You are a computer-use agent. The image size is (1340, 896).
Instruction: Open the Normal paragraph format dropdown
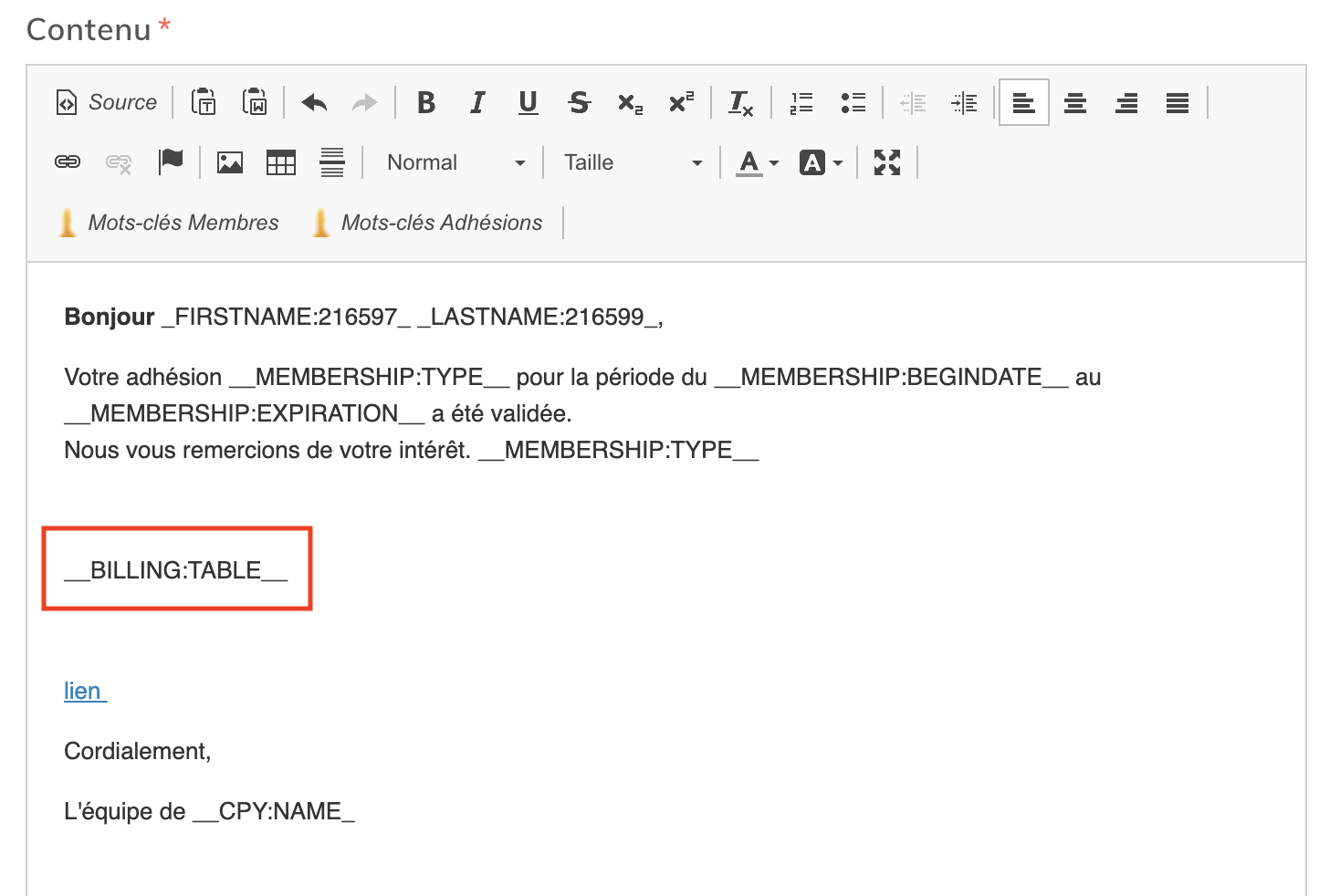[455, 162]
